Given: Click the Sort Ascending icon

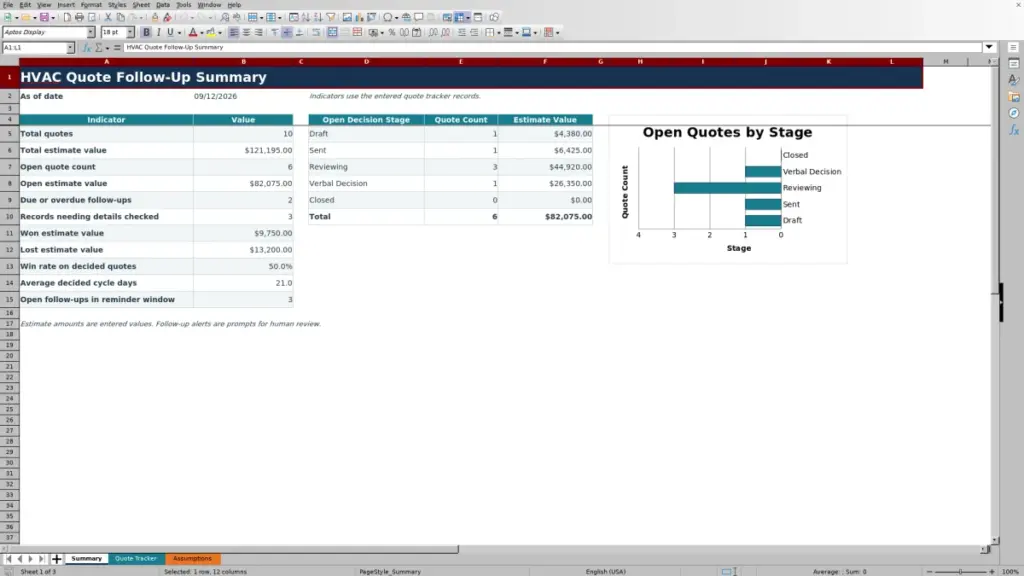Looking at the screenshot, I should click(306, 17).
